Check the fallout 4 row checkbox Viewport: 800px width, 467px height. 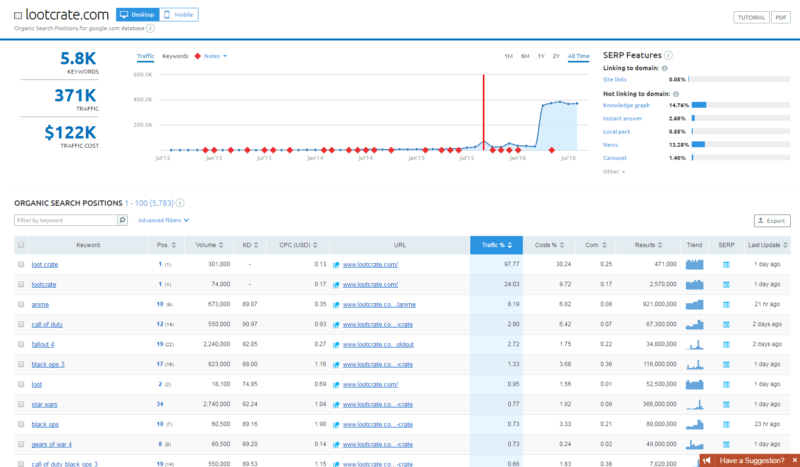coord(21,344)
